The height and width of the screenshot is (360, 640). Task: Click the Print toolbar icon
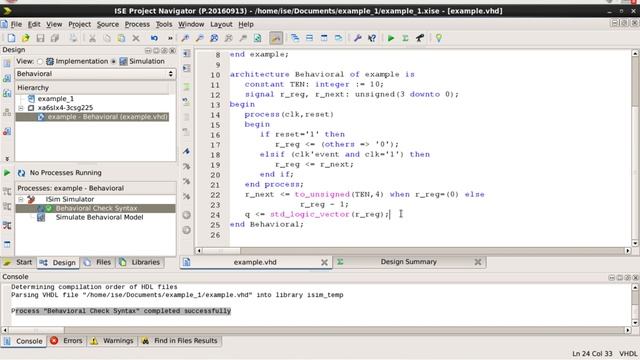click(73, 38)
